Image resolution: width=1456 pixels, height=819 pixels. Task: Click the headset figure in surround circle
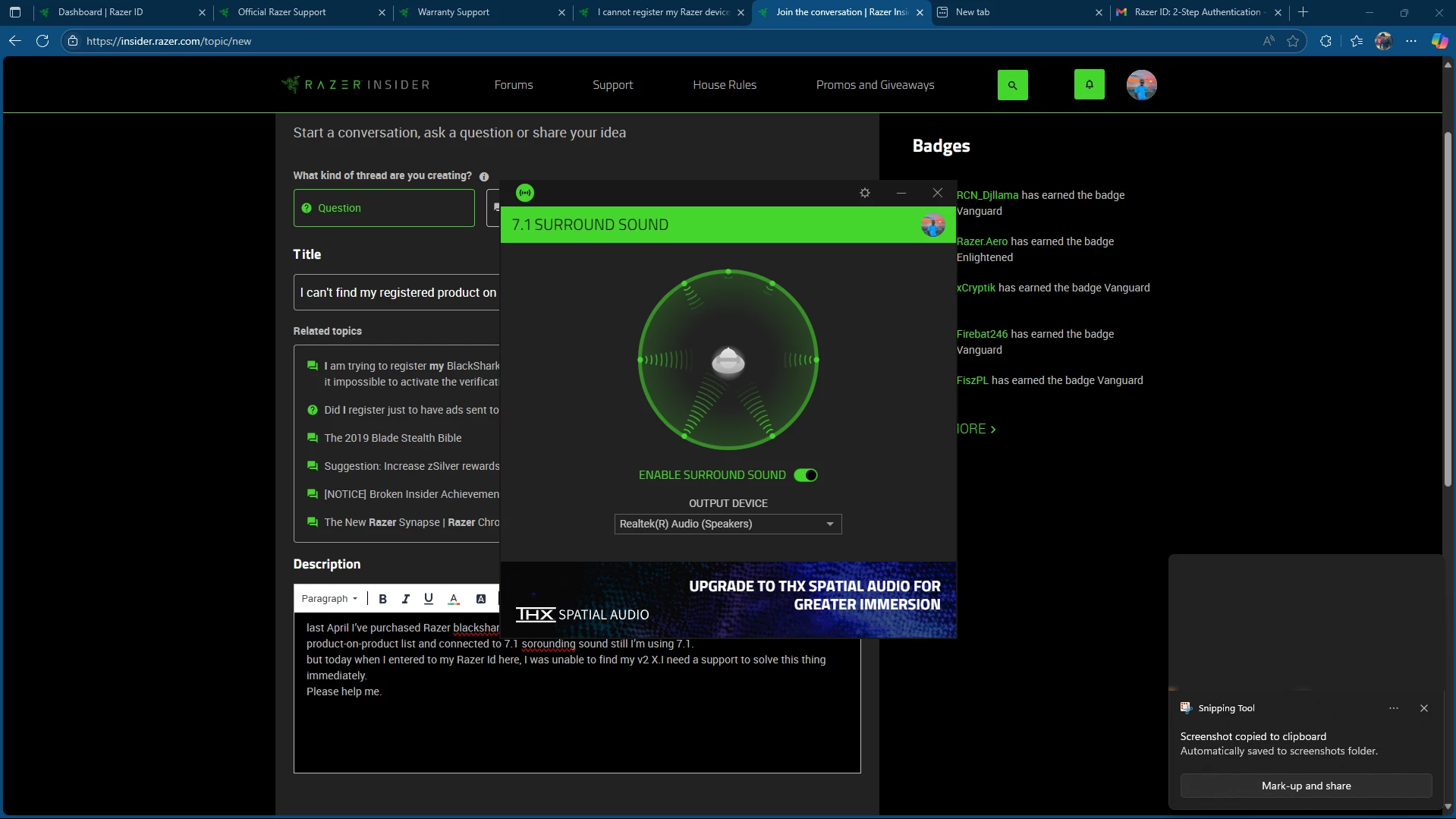pyautogui.click(x=728, y=361)
